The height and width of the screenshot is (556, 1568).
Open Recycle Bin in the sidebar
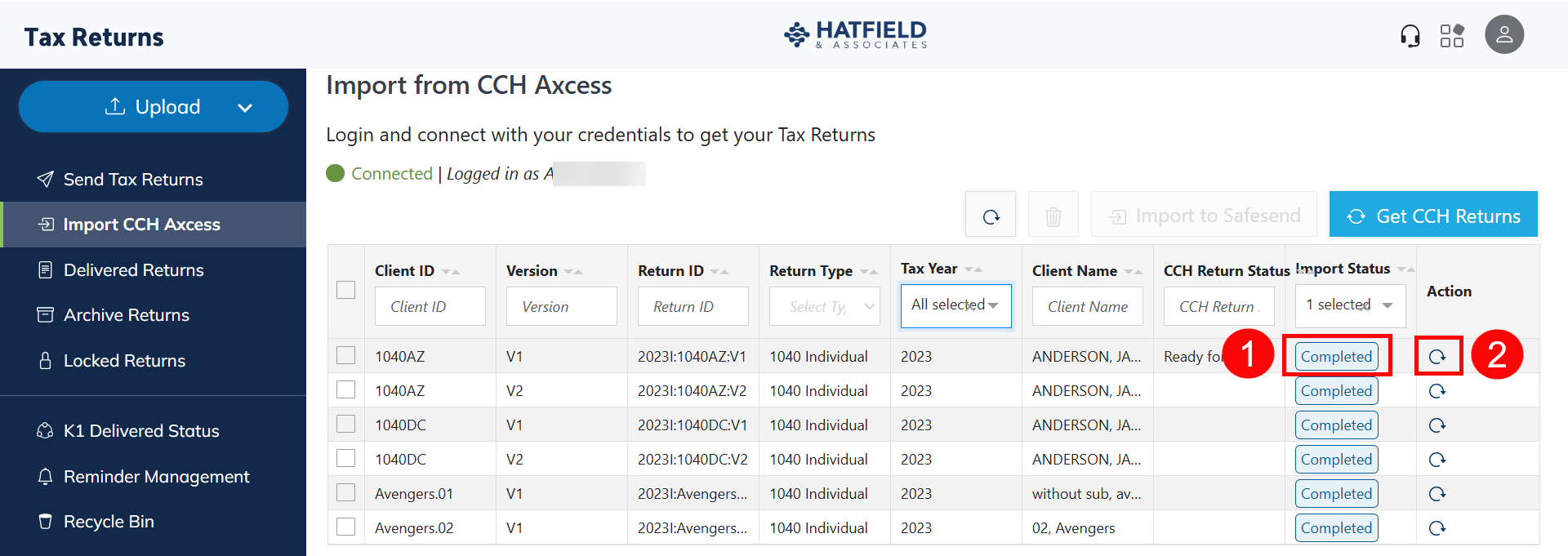point(109,522)
